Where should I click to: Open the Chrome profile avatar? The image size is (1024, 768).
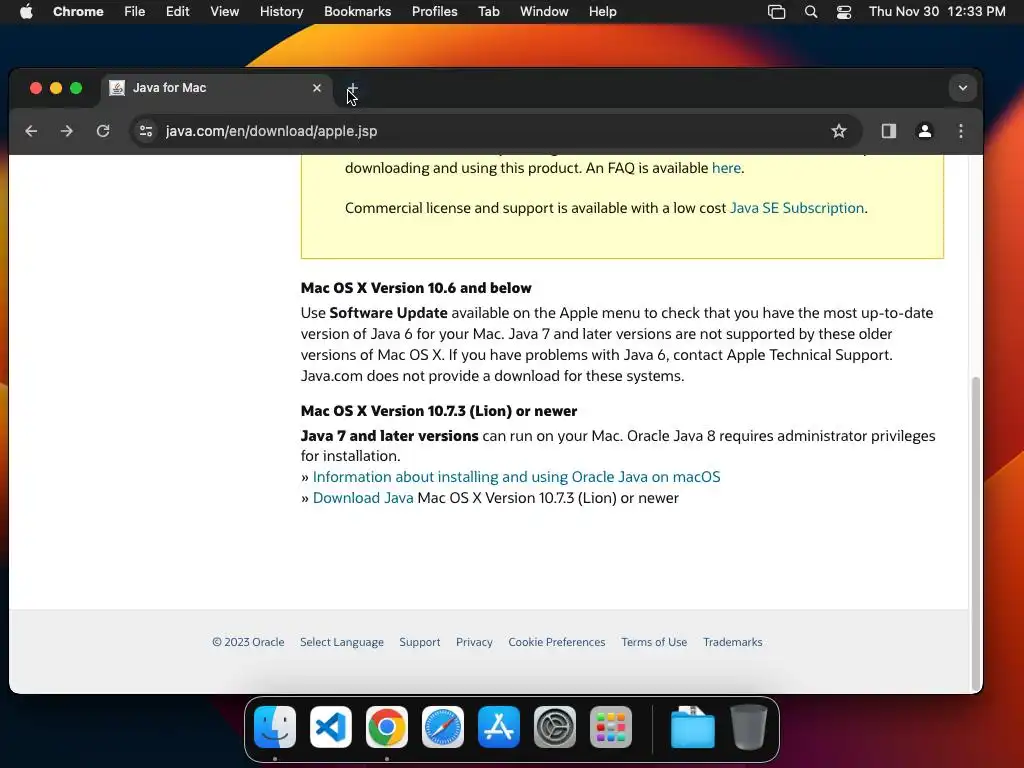925,131
